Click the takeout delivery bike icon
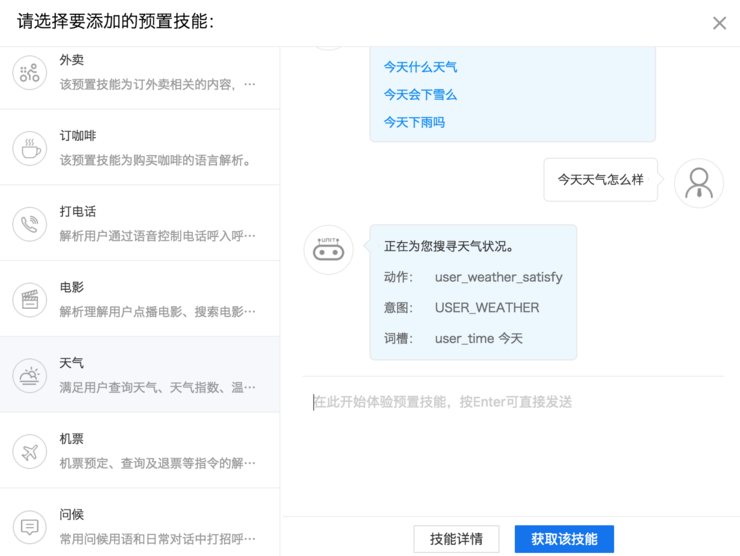Image resolution: width=740 pixels, height=556 pixels. 30,73
